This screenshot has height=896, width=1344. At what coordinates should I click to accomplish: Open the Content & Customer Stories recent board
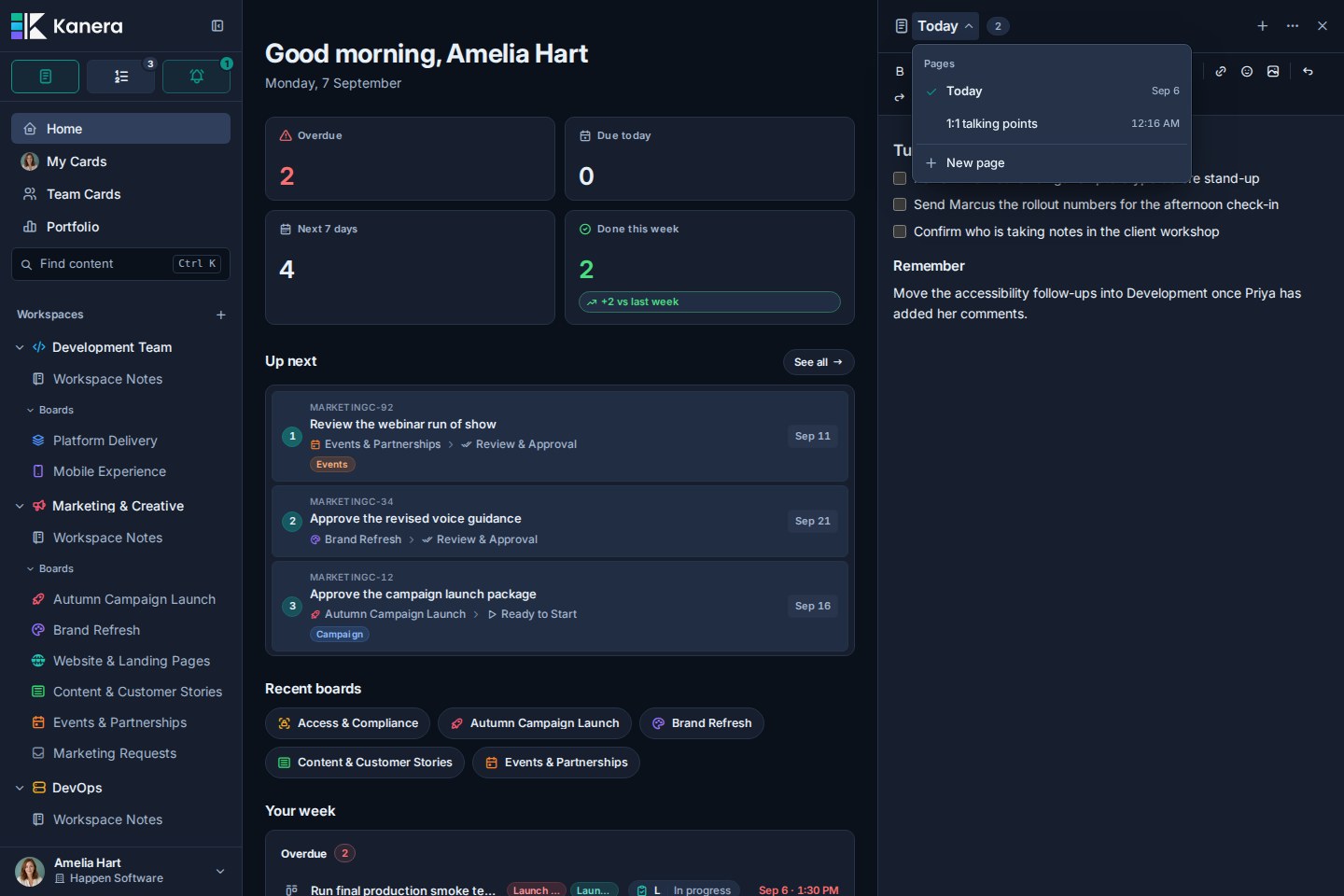pyautogui.click(x=365, y=763)
